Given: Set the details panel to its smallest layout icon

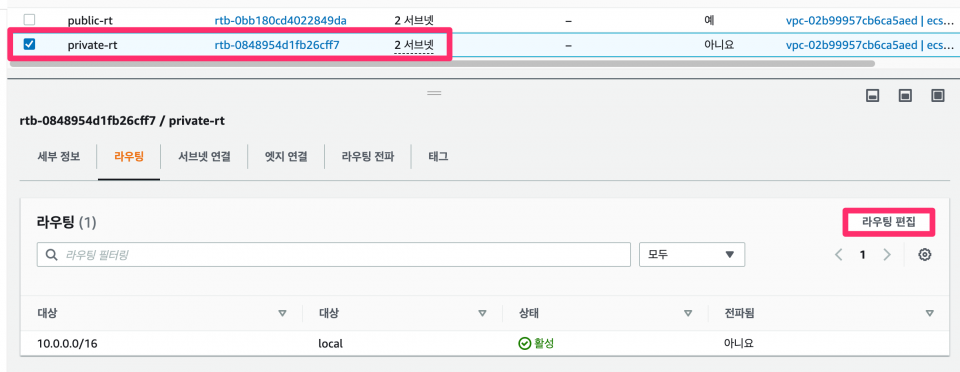Looking at the screenshot, I should click(872, 95).
